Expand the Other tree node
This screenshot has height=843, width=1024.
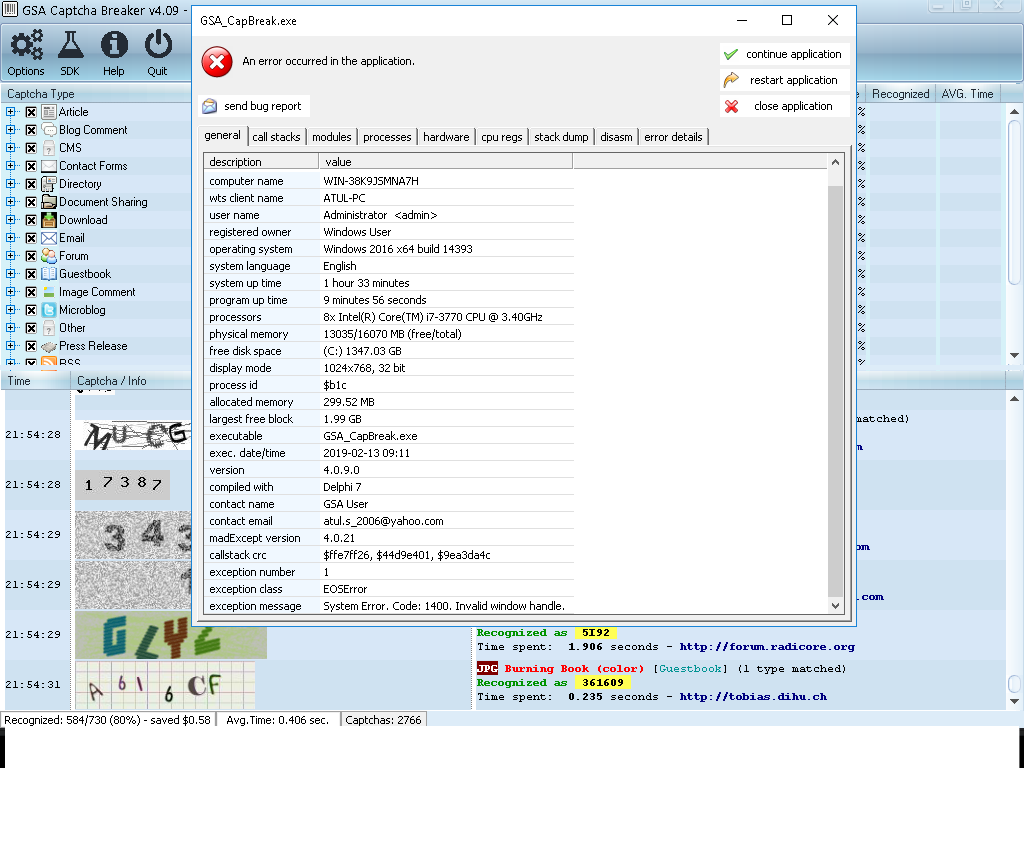pyautogui.click(x=10, y=328)
